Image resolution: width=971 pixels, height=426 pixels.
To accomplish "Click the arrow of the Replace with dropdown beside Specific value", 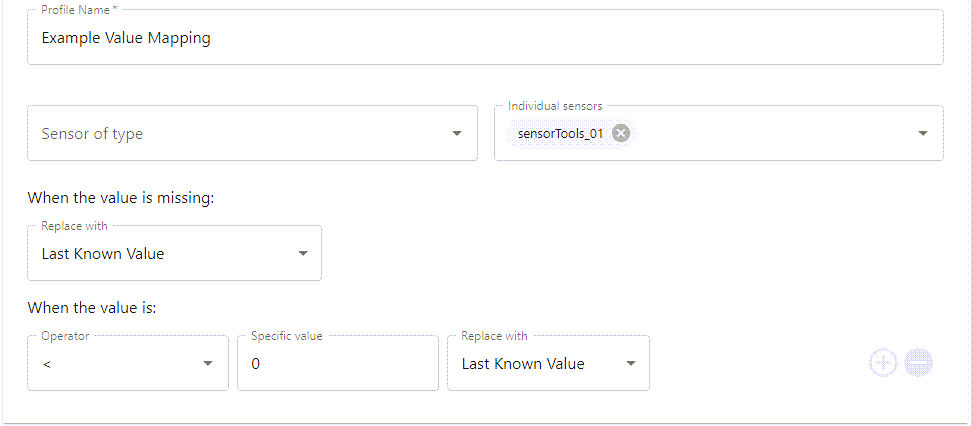I will tap(631, 364).
